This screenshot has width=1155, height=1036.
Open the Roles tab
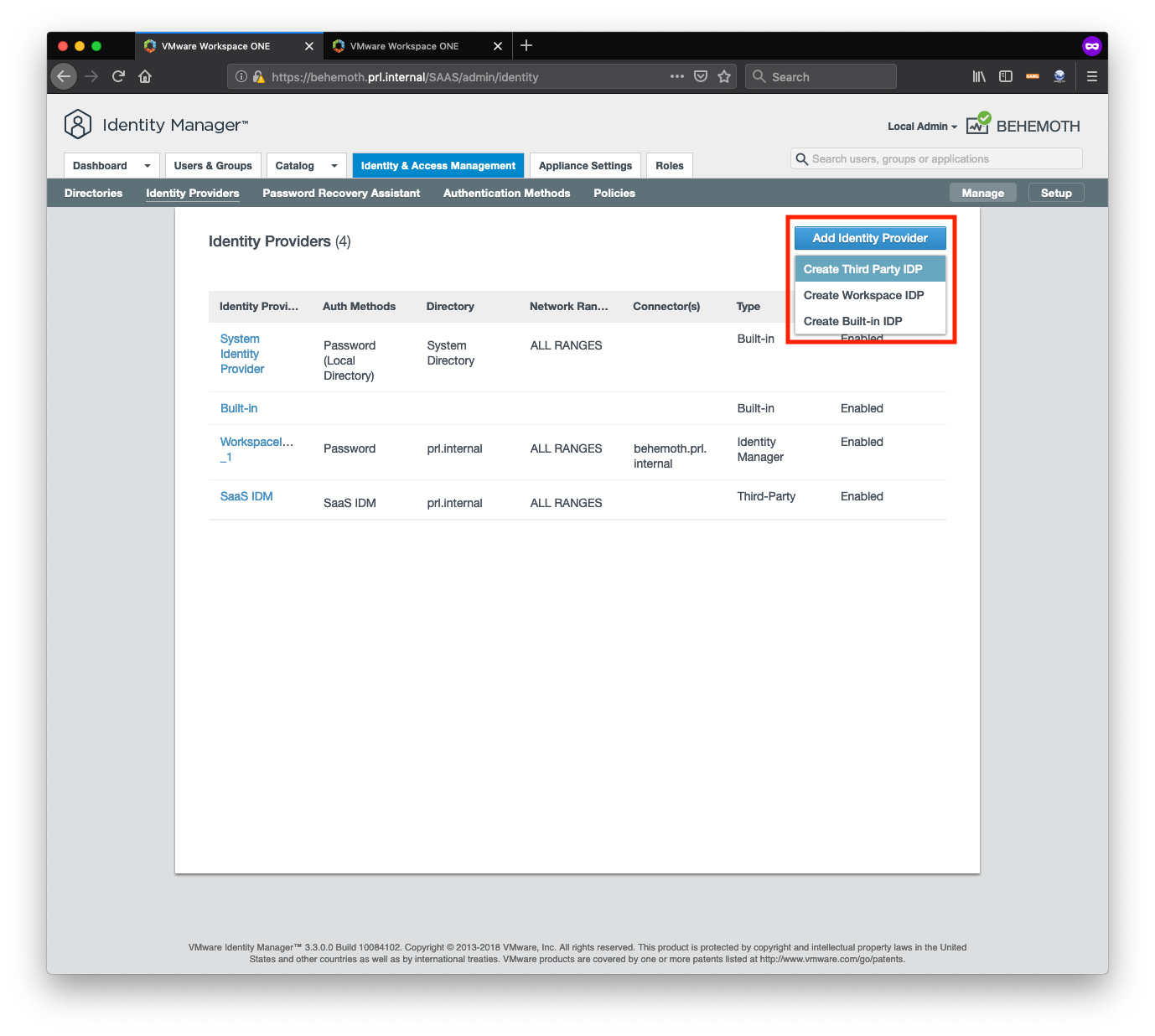(670, 166)
